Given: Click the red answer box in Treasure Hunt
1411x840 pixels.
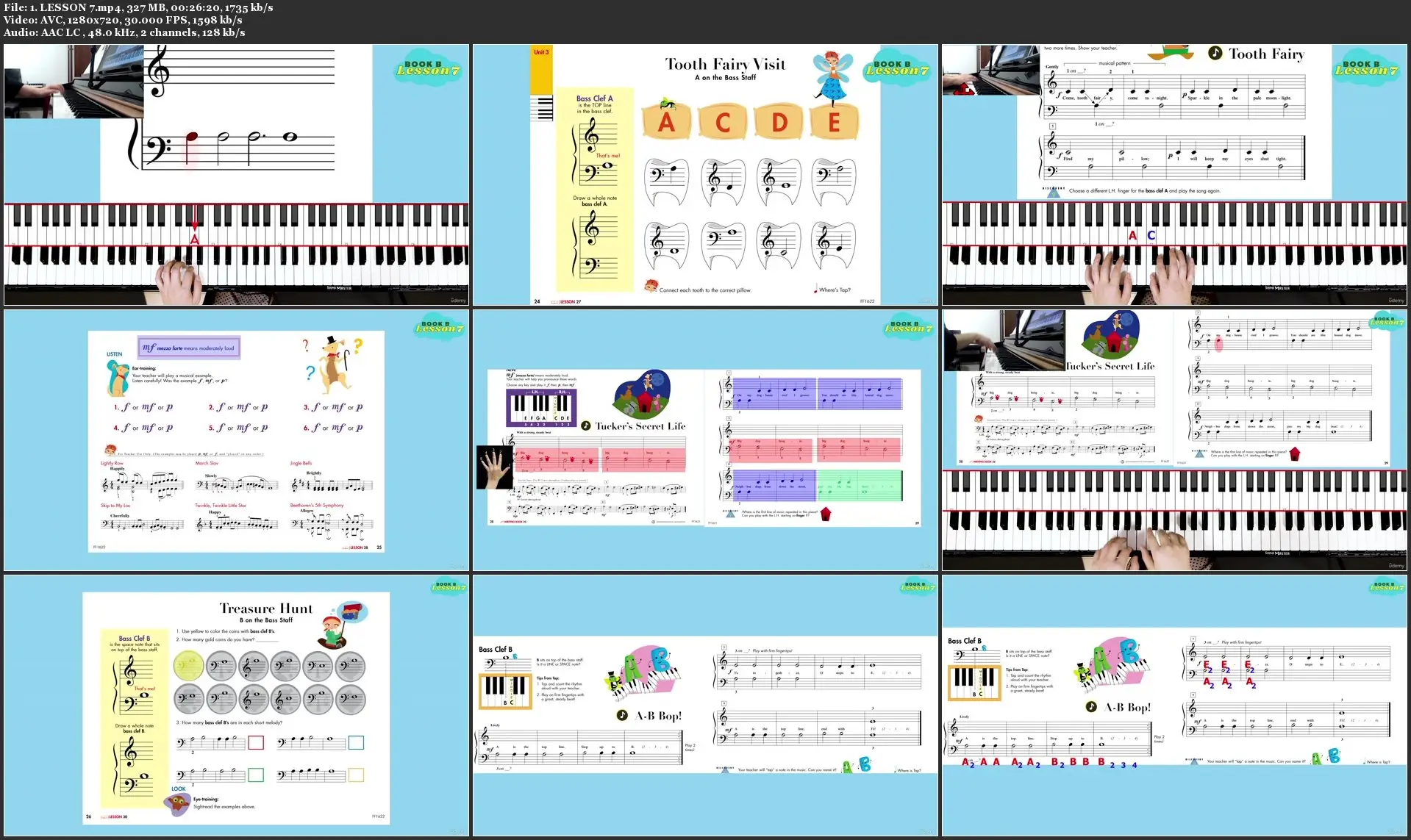Looking at the screenshot, I should (x=256, y=742).
